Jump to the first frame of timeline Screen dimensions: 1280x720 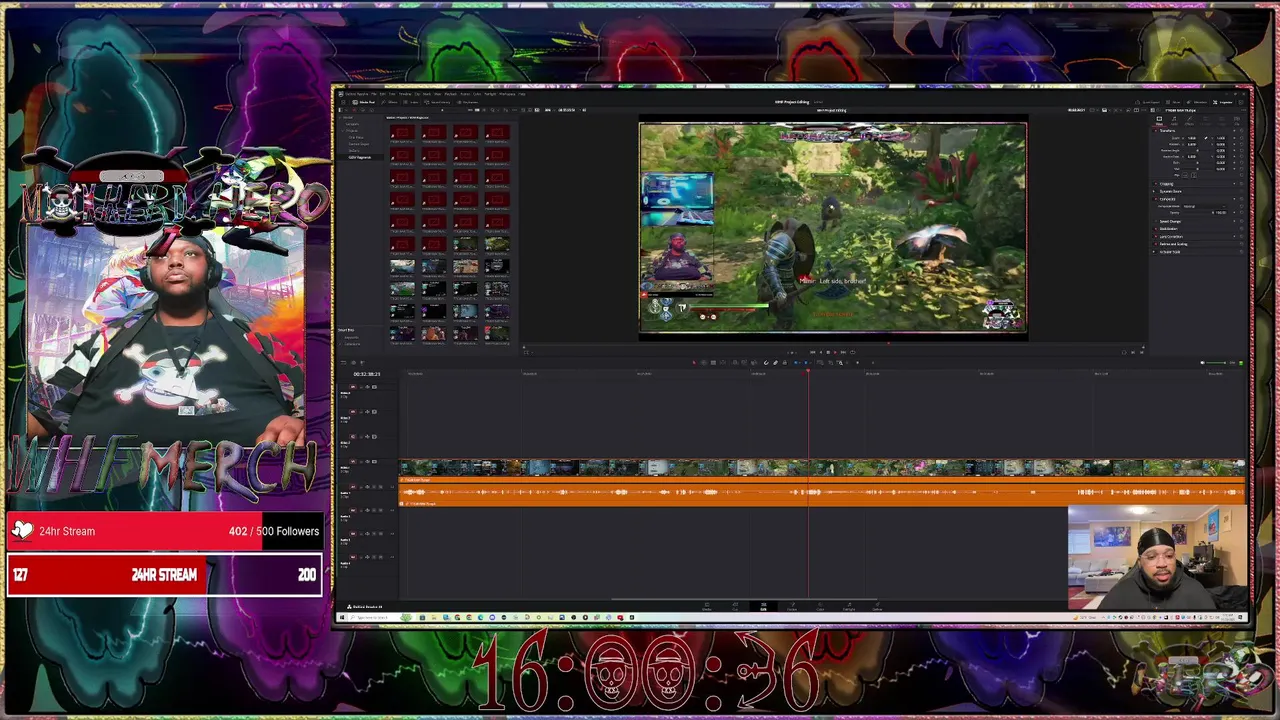812,352
